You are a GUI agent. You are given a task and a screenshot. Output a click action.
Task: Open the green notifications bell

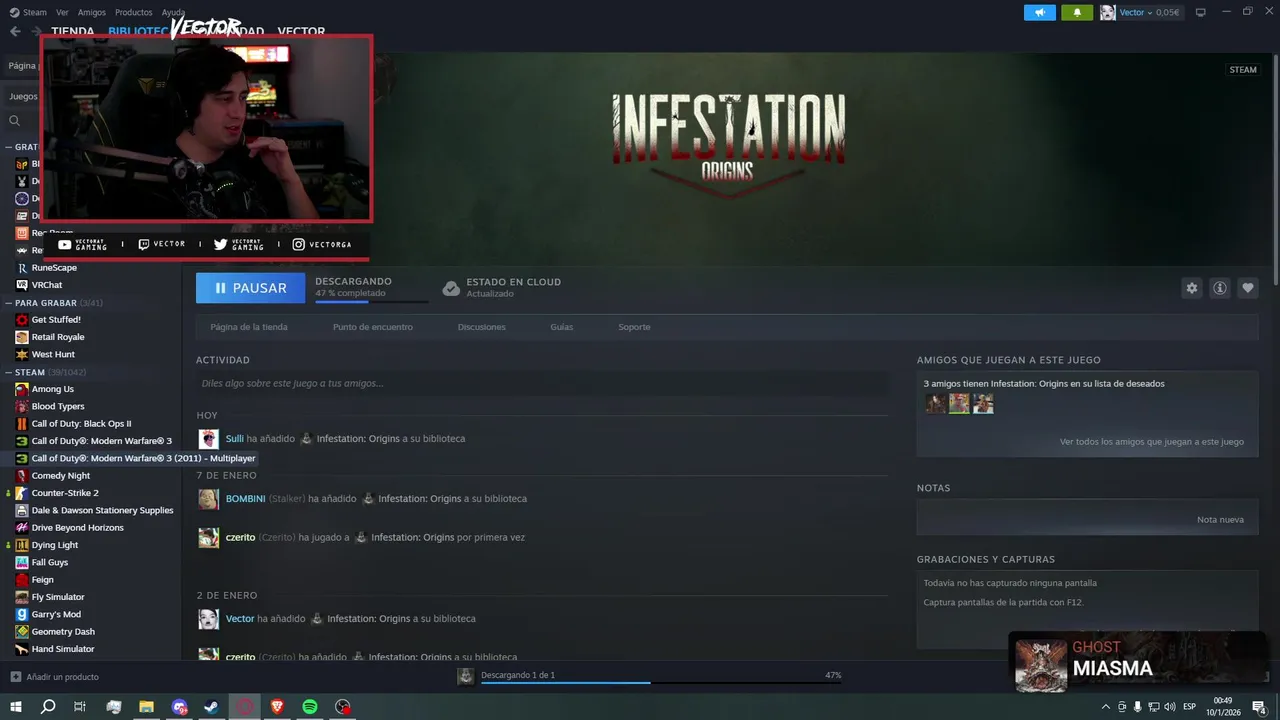click(x=1077, y=12)
